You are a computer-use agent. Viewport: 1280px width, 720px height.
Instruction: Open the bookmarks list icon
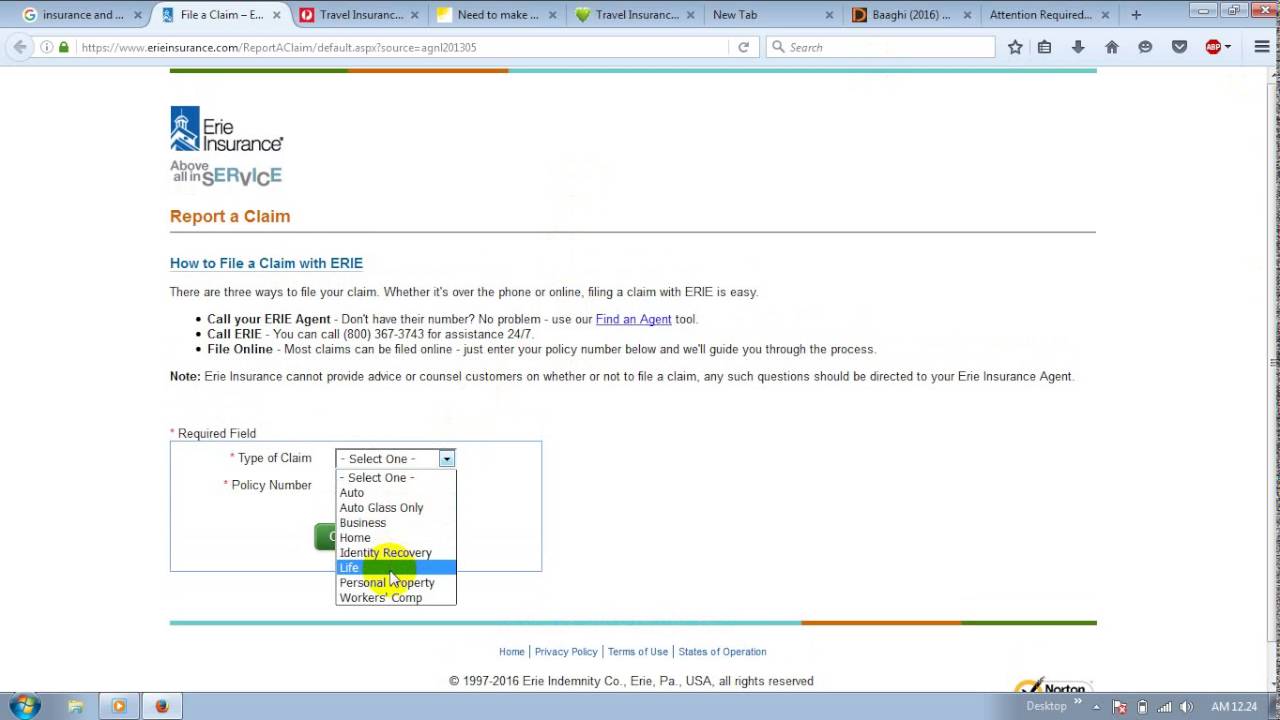(x=1044, y=47)
